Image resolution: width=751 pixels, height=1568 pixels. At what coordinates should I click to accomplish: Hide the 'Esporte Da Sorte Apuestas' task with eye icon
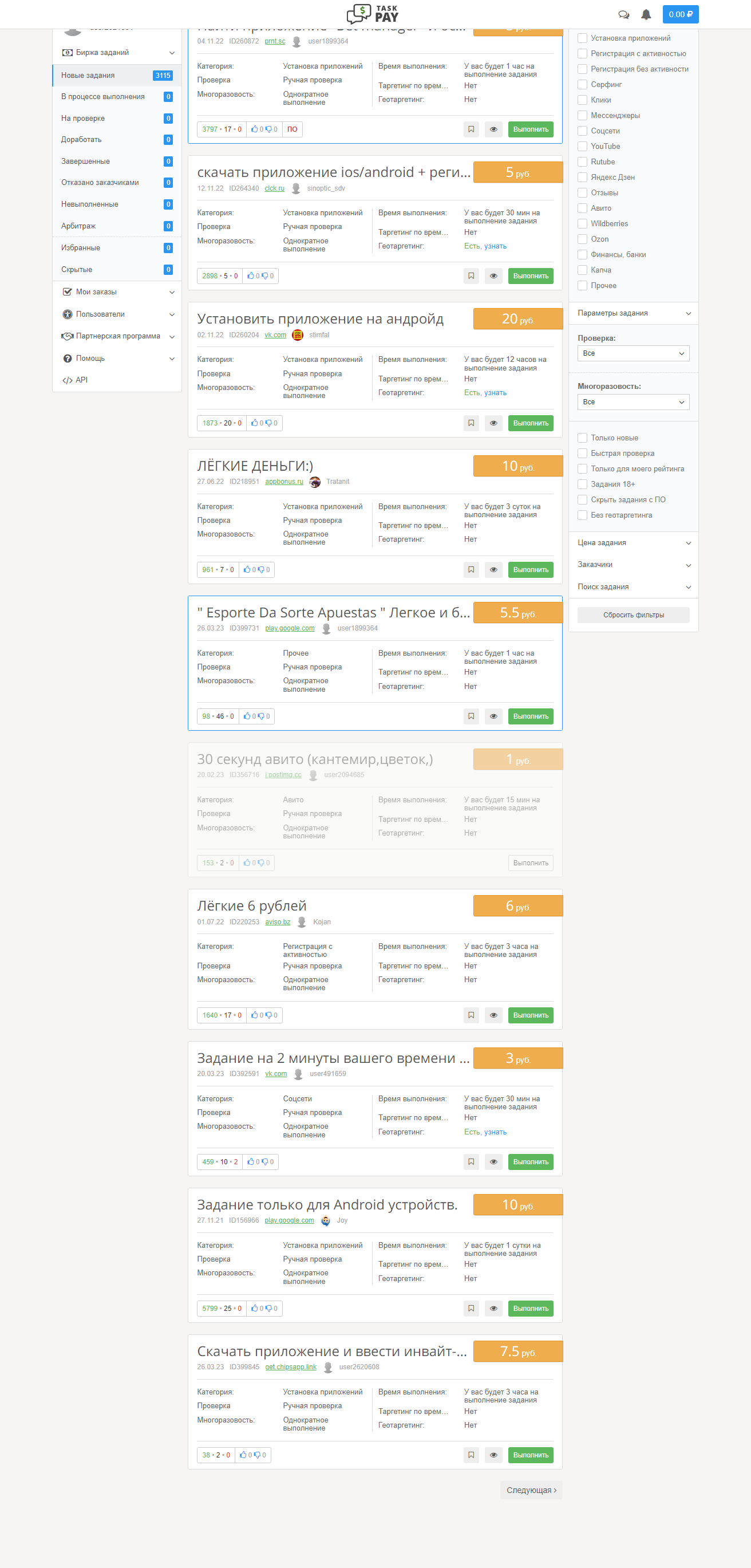coord(493,716)
